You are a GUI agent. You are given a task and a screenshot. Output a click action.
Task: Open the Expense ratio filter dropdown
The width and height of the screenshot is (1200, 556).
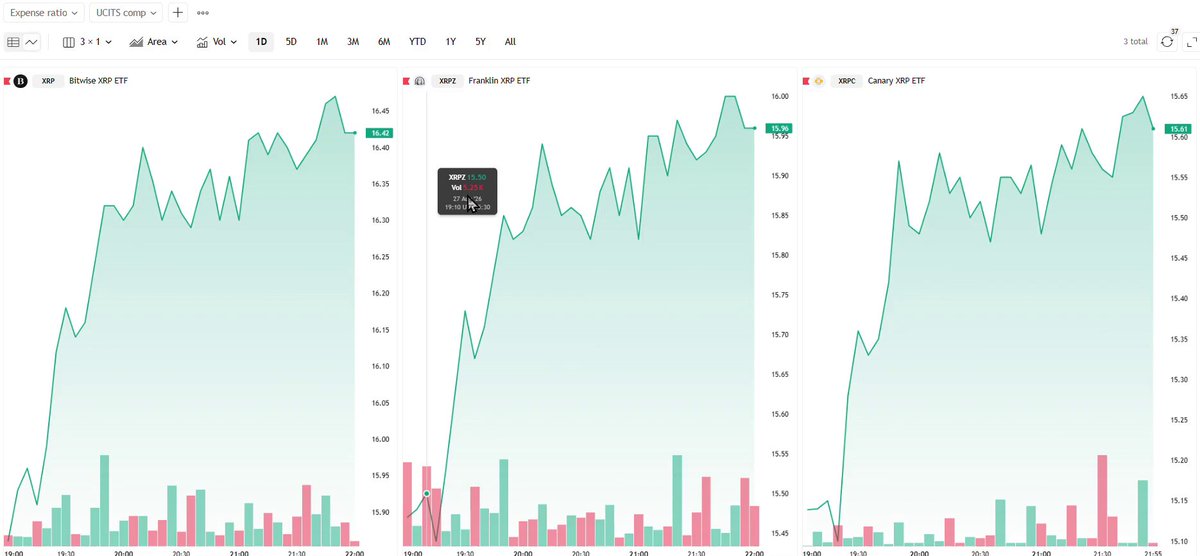click(x=43, y=13)
